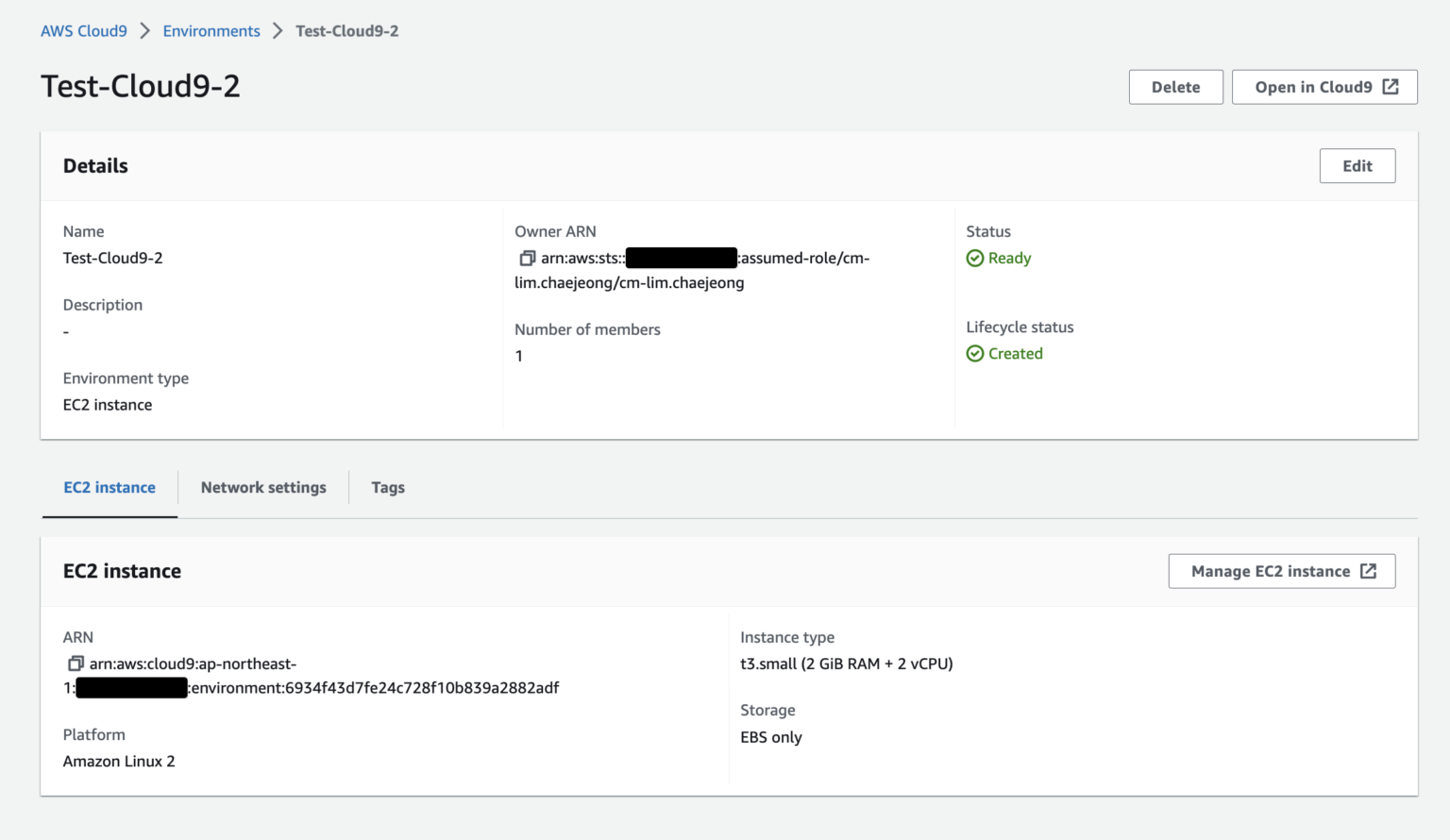Click the chevron after AWS Cloud9 breadcrumb
This screenshot has width=1450, height=840.
(x=145, y=30)
